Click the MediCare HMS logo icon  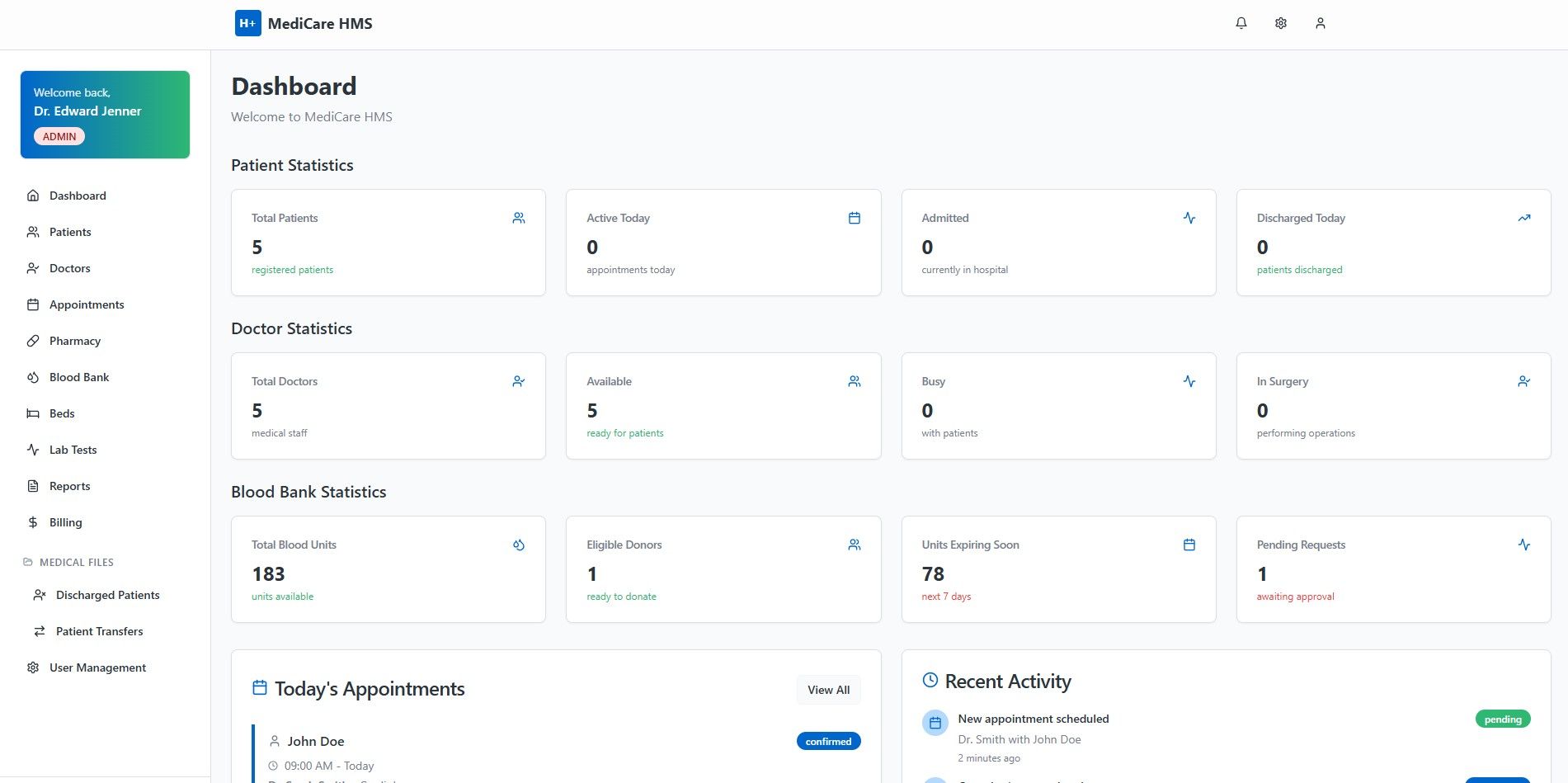pos(247,23)
